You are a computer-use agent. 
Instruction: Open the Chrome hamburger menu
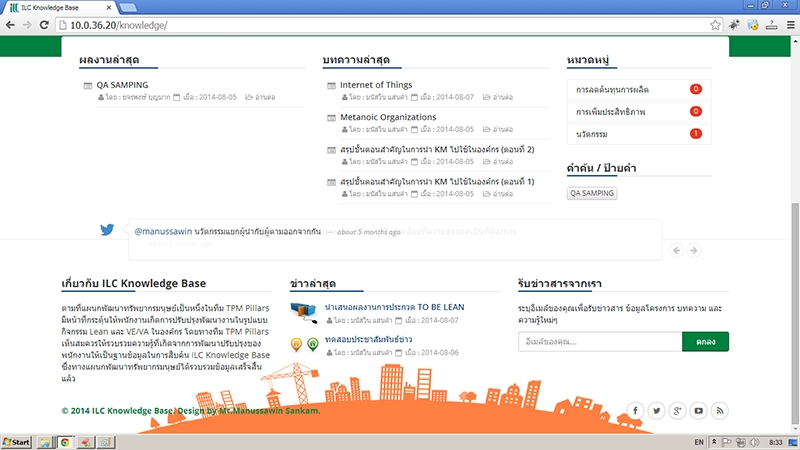point(791,25)
